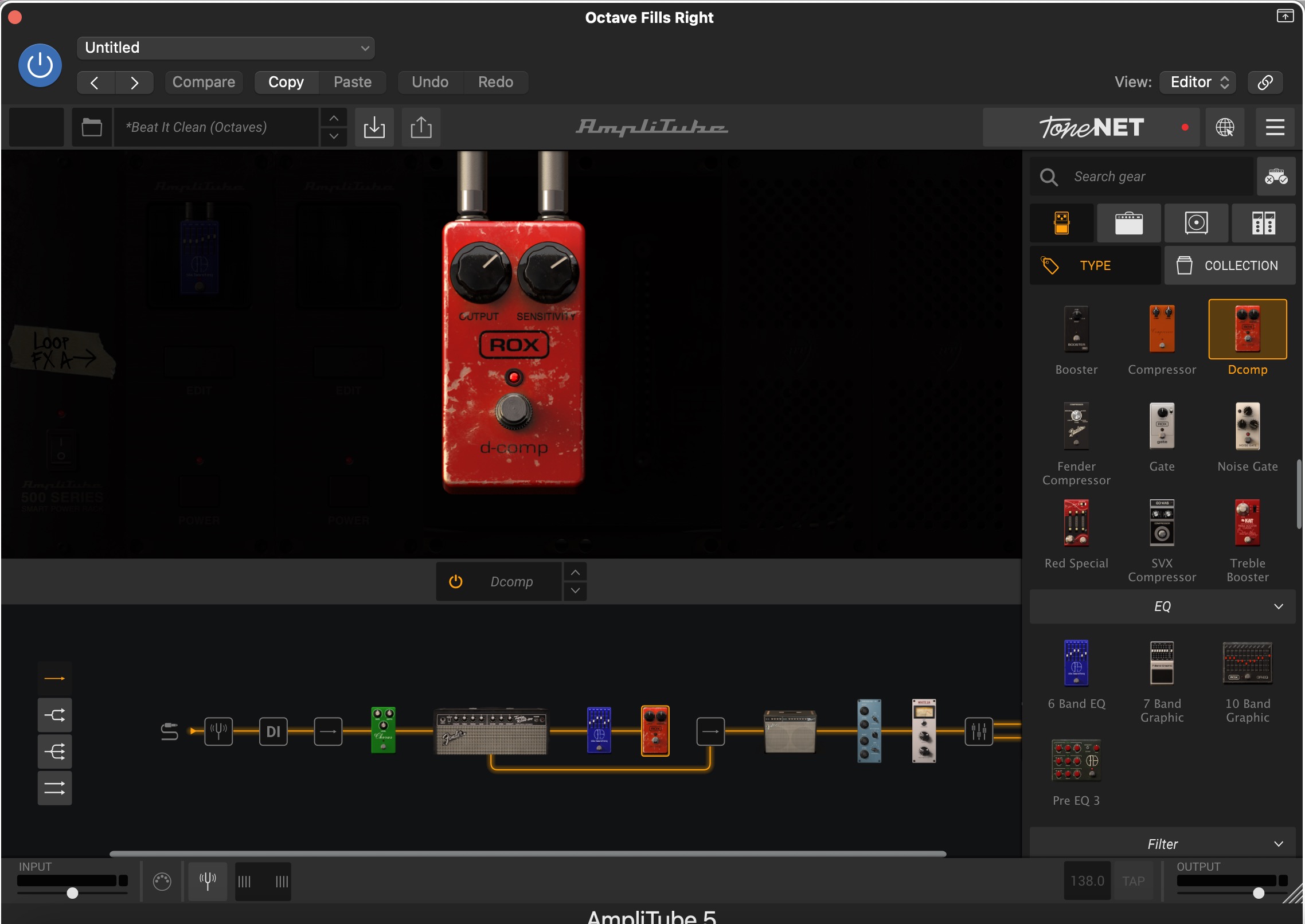Viewport: 1305px width, 924px height.
Task: Click the tuner block in signal chain
Action: (218, 731)
